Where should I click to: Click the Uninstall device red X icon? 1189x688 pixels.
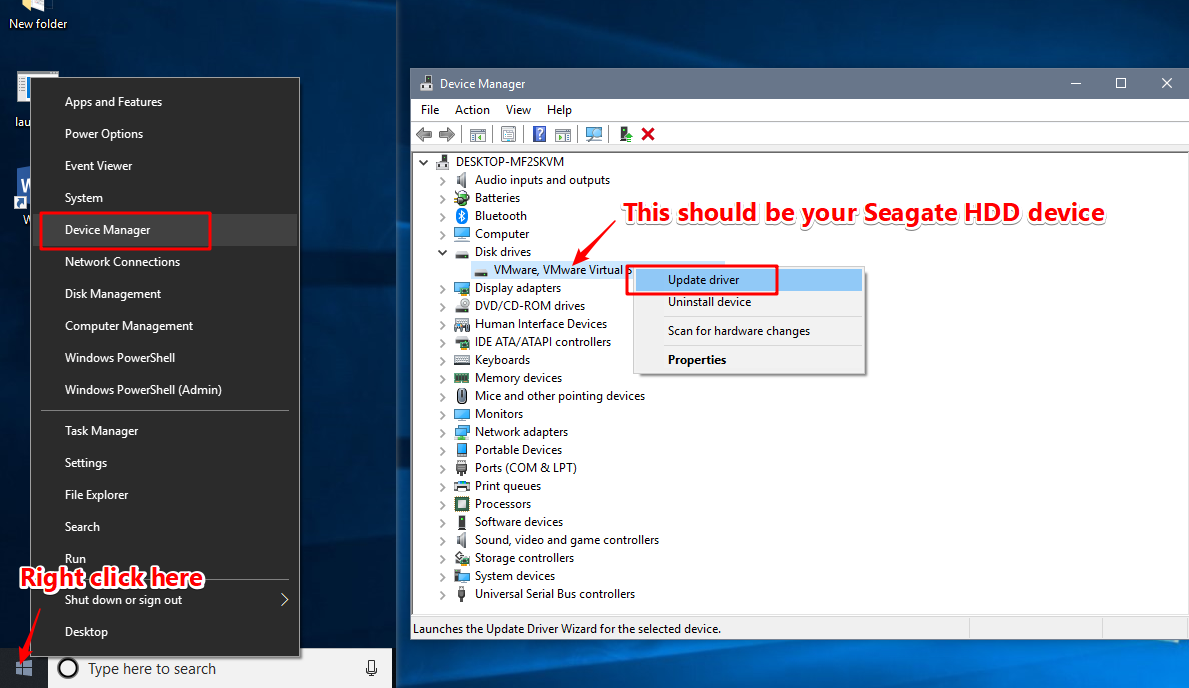(x=647, y=134)
